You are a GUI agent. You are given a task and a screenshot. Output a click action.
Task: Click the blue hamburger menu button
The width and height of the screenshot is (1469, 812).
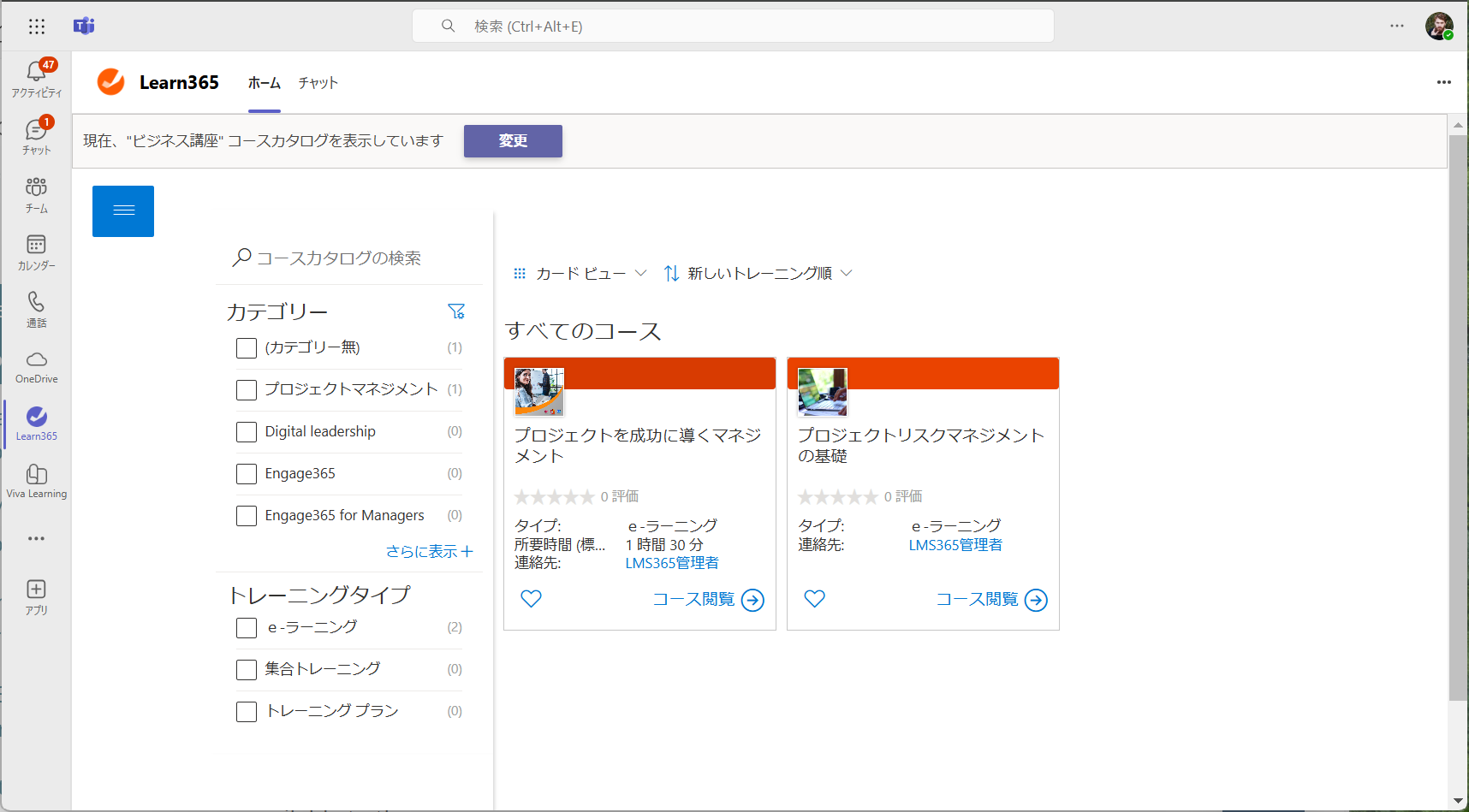[x=123, y=211]
